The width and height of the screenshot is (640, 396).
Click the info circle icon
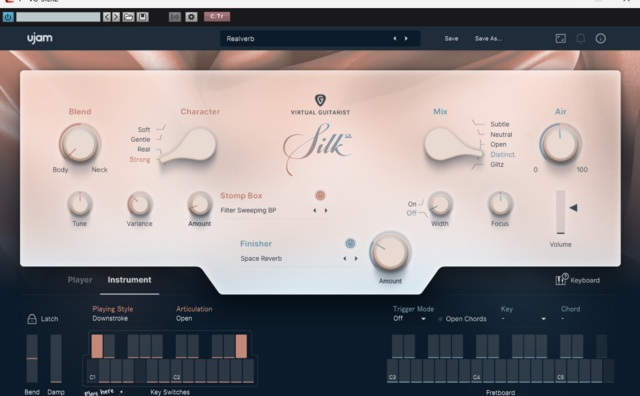[x=600, y=38]
